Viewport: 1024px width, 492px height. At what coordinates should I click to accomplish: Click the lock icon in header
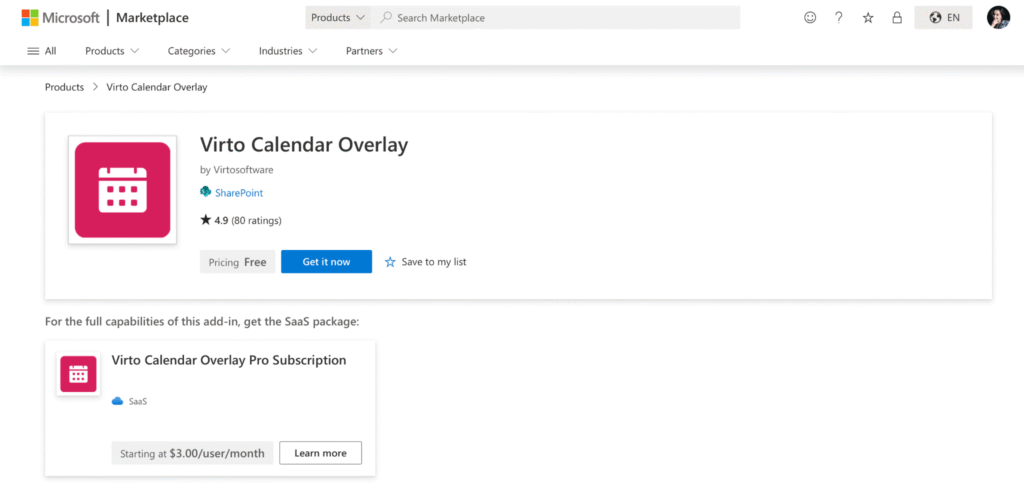897,18
